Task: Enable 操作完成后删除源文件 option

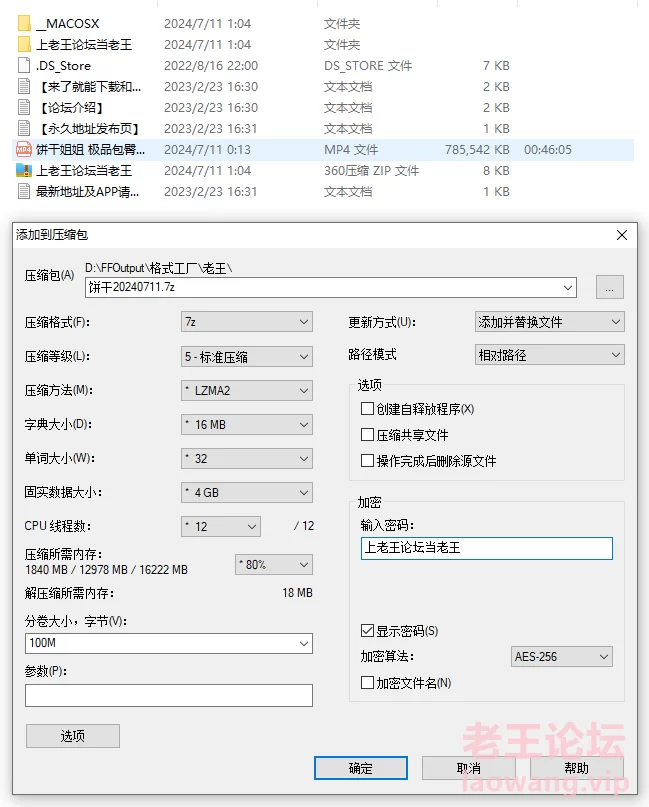Action: 367,461
